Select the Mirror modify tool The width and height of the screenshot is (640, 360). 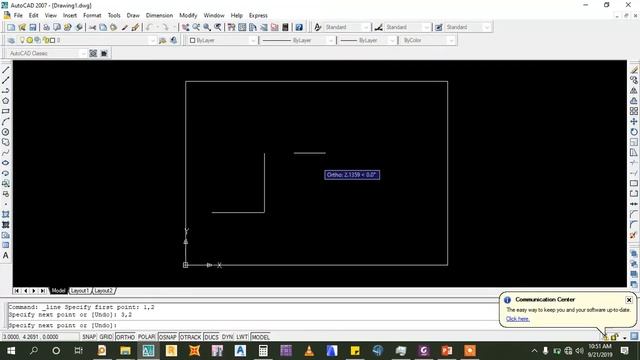pyautogui.click(x=634, y=91)
